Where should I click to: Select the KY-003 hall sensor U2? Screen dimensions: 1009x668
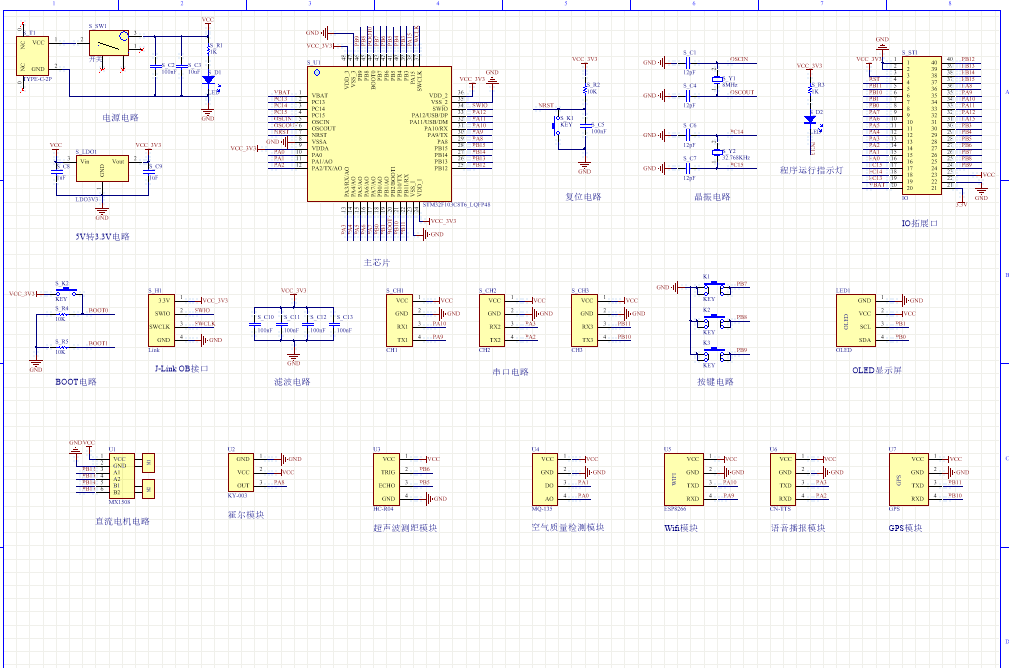coord(241,472)
